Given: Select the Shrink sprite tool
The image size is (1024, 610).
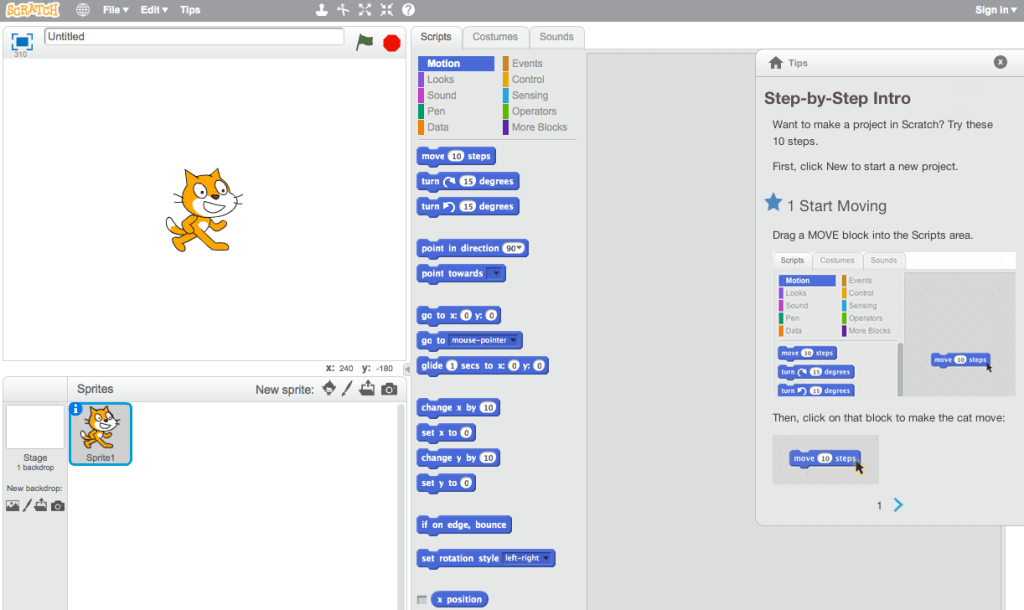Looking at the screenshot, I should [387, 10].
